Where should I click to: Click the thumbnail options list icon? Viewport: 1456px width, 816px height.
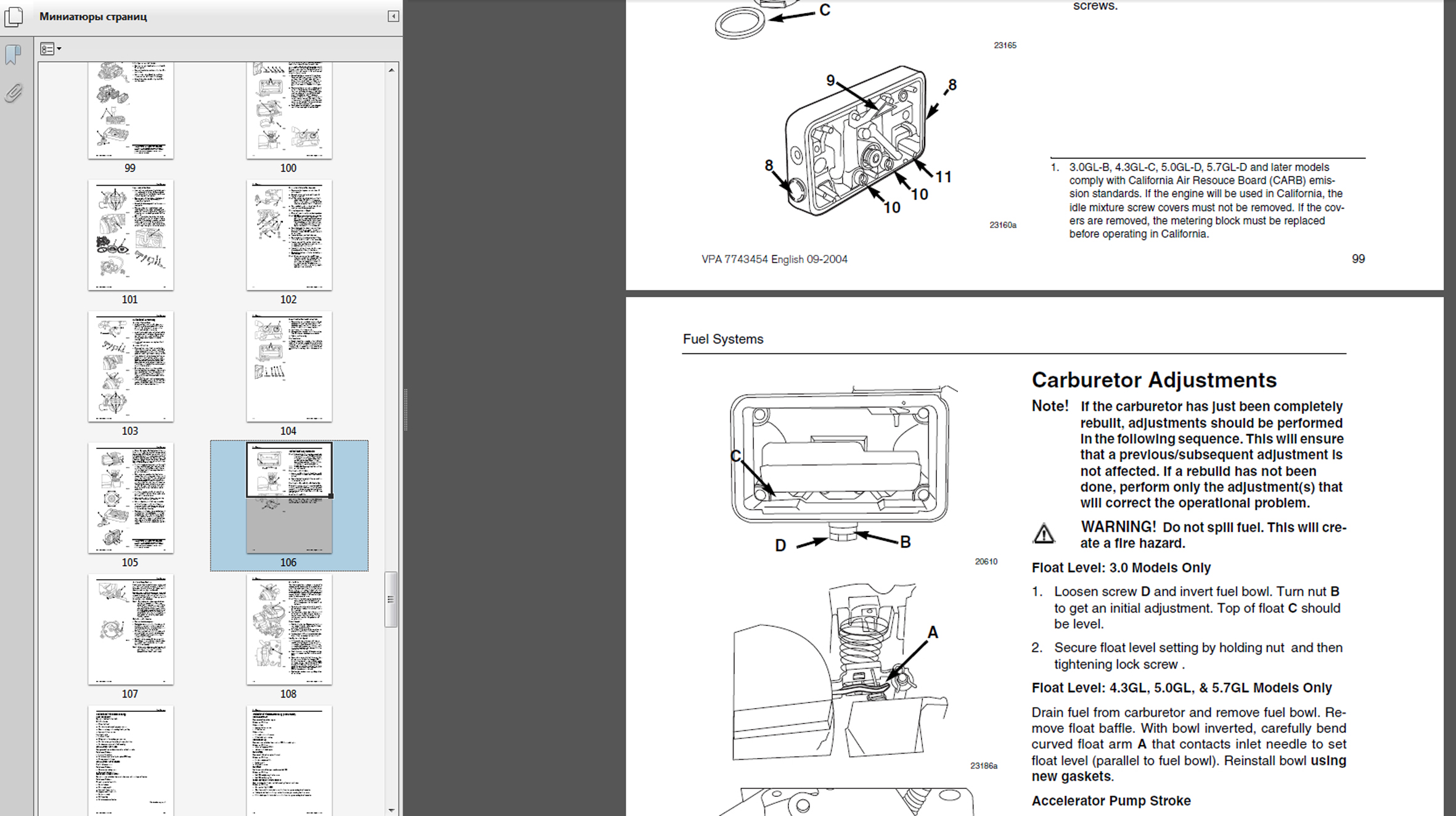(47, 49)
